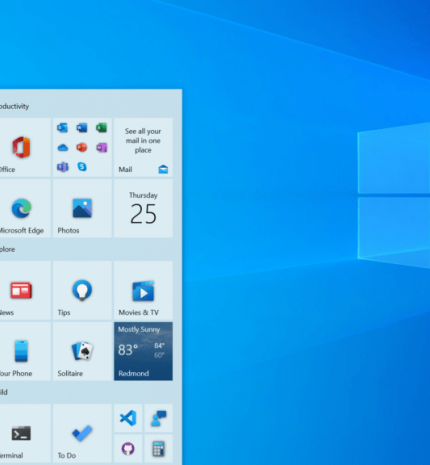Open Teams from the Office apps folder

click(x=62, y=167)
